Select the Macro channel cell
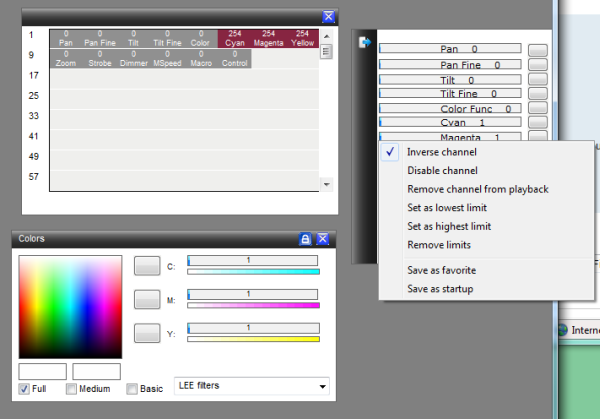600x419 pixels. pyautogui.click(x=201, y=59)
